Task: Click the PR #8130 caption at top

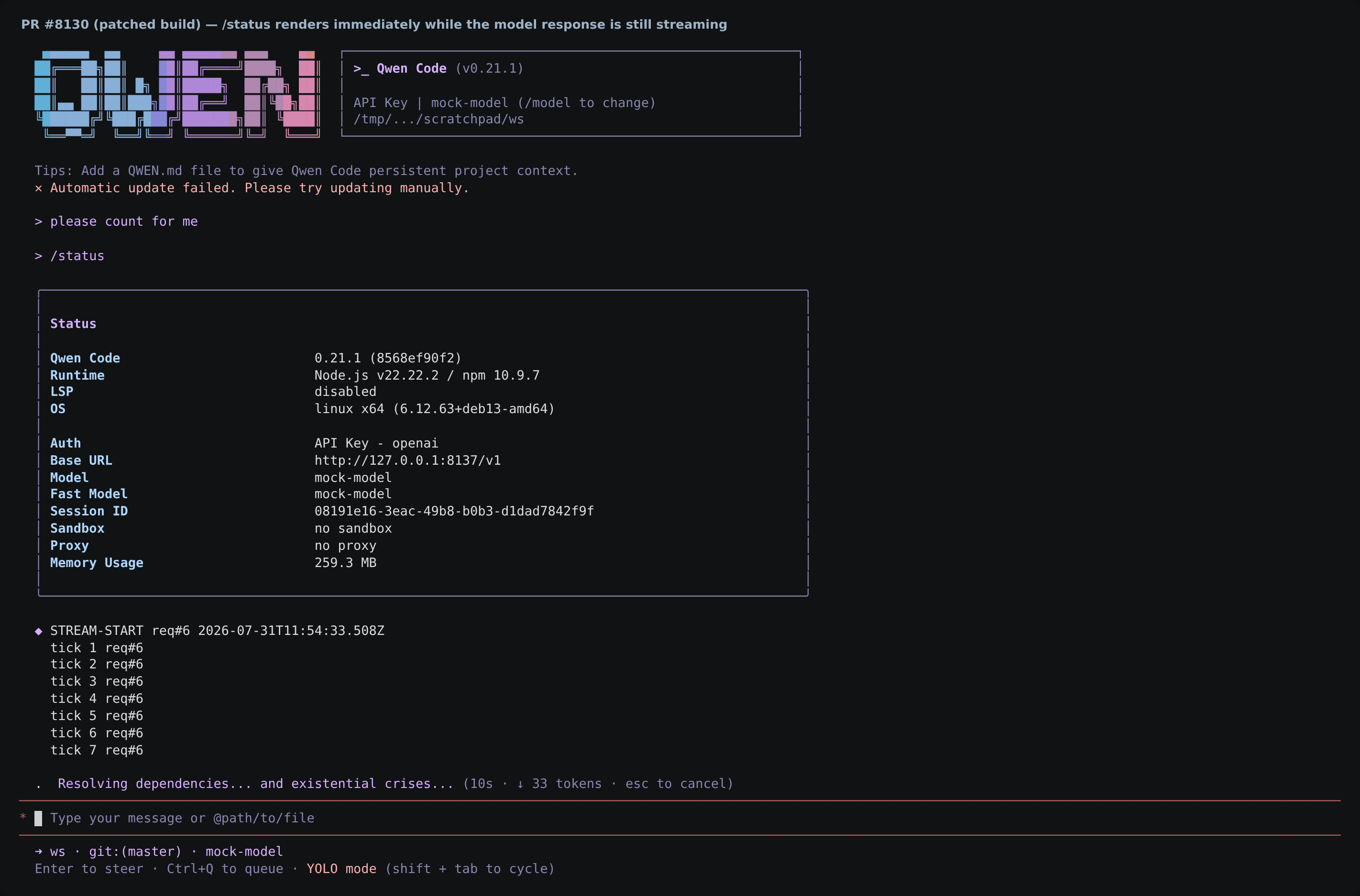Action: point(374,24)
